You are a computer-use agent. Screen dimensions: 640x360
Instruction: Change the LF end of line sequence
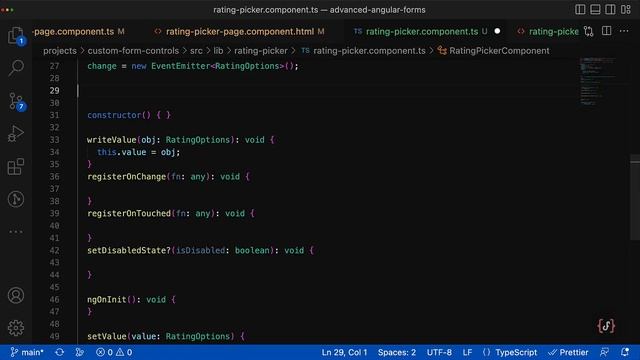[467, 352]
